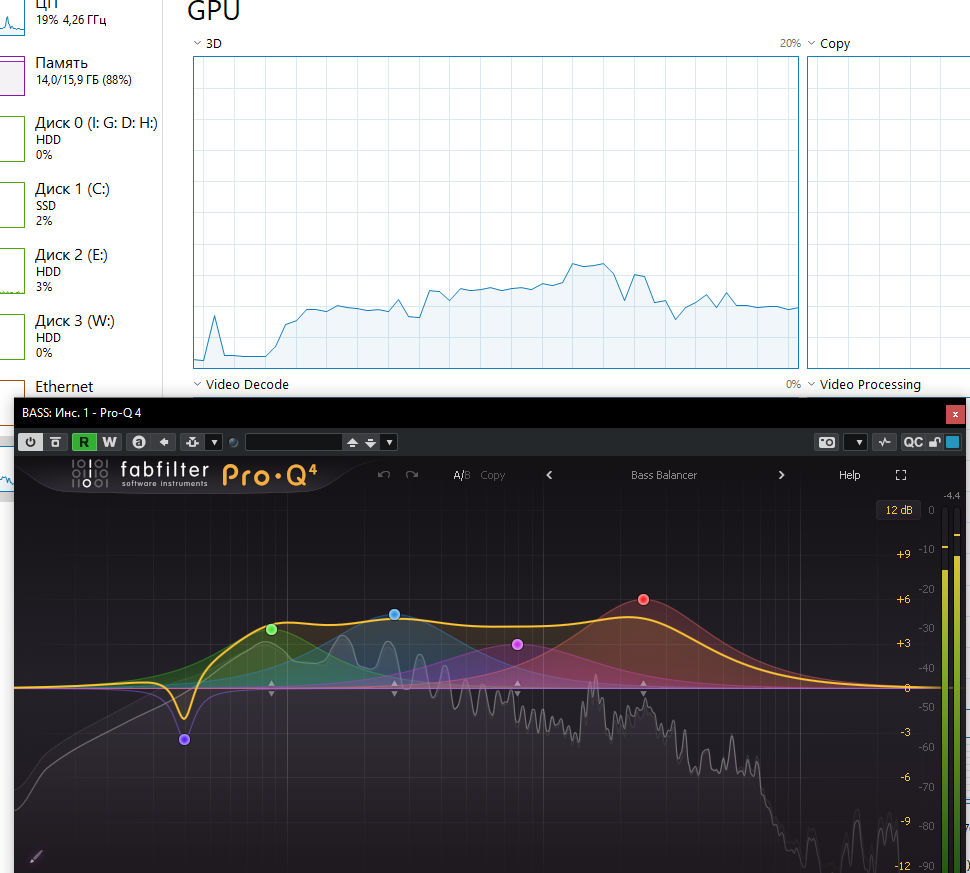Toggle Read automation R button
Image resolution: width=970 pixels, height=873 pixels.
coord(84,442)
